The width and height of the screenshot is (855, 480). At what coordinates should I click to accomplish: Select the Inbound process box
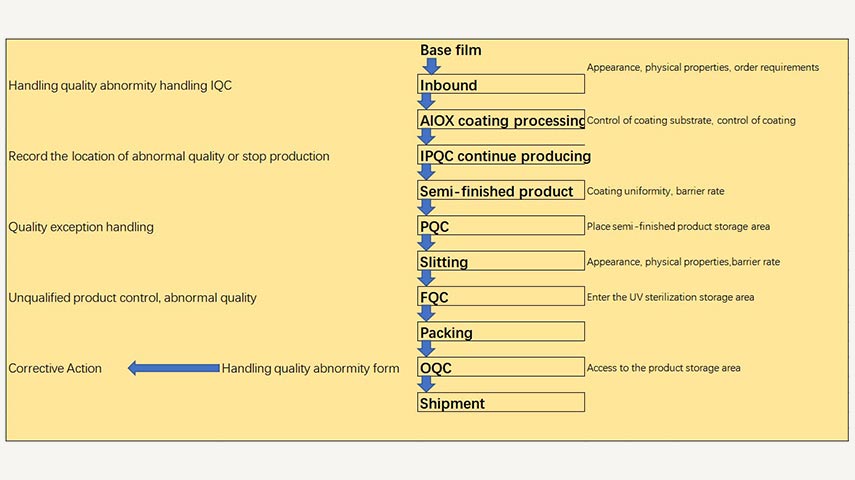pos(500,85)
